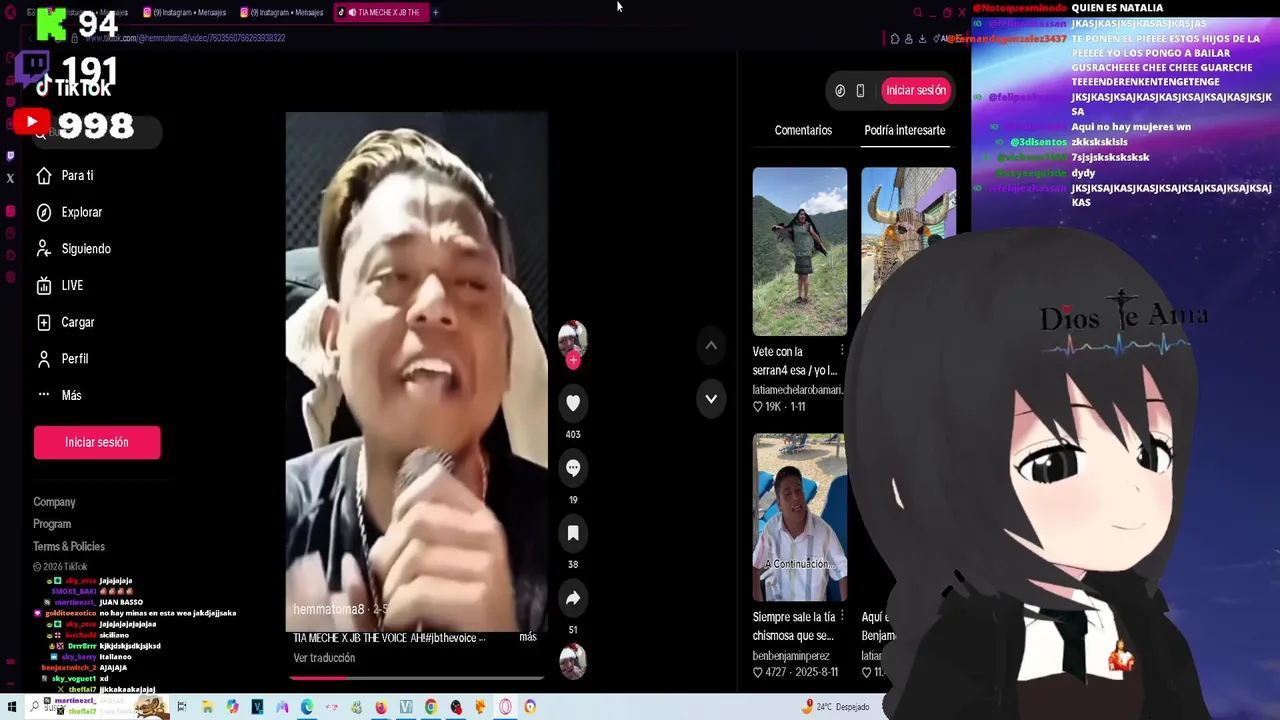
Task: Click the live TV icon beside LIVE
Action: coord(43,286)
